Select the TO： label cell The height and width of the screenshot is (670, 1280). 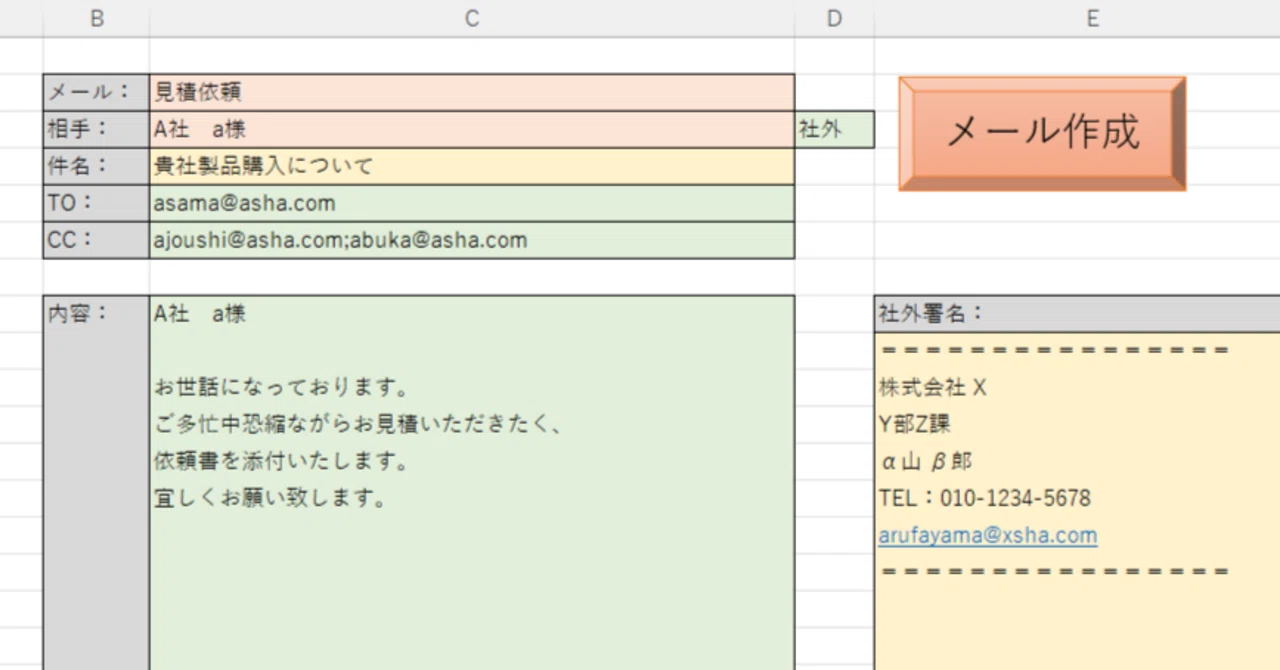(97, 203)
